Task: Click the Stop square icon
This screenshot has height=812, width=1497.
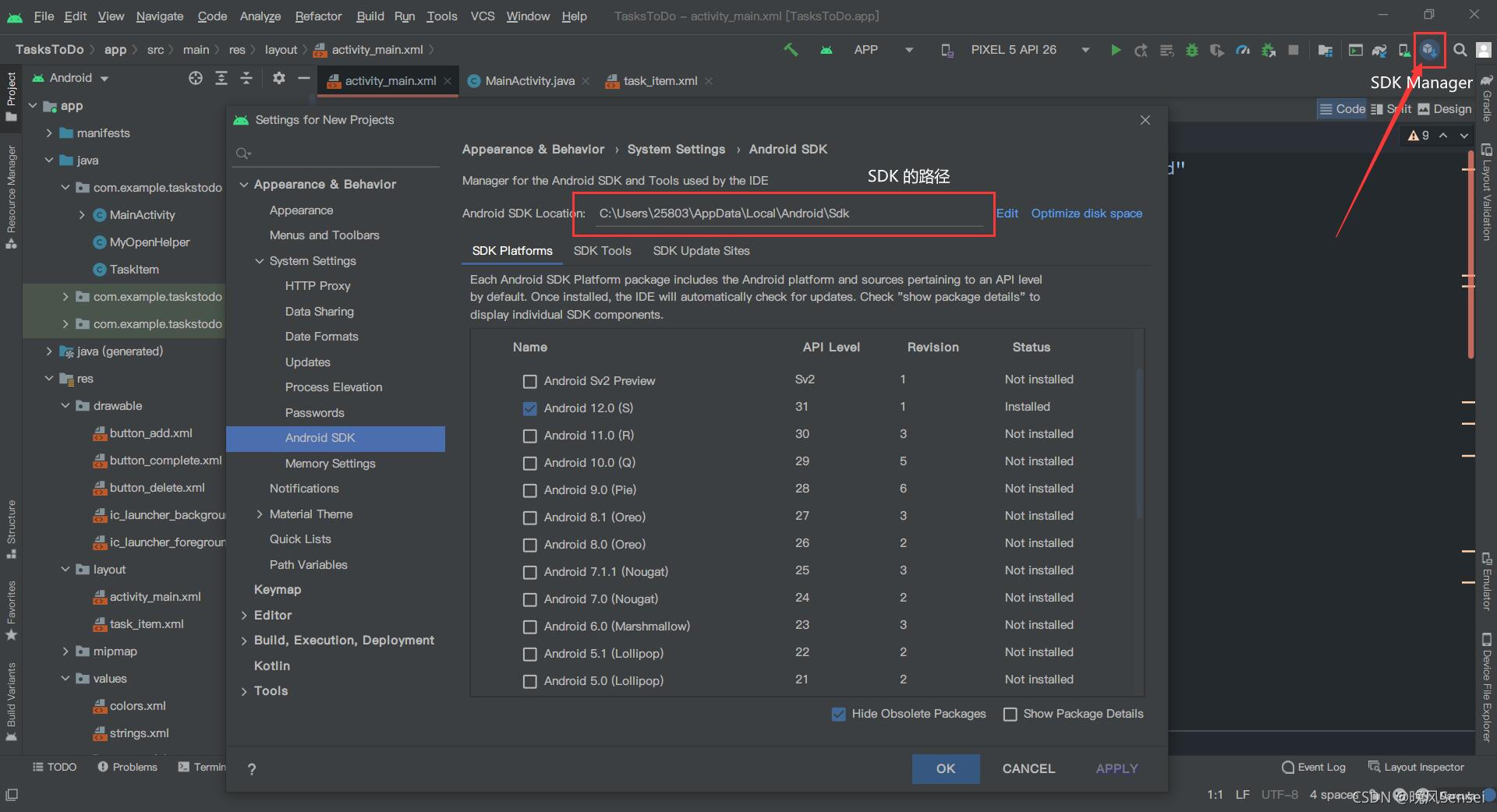Action: coord(1294,50)
